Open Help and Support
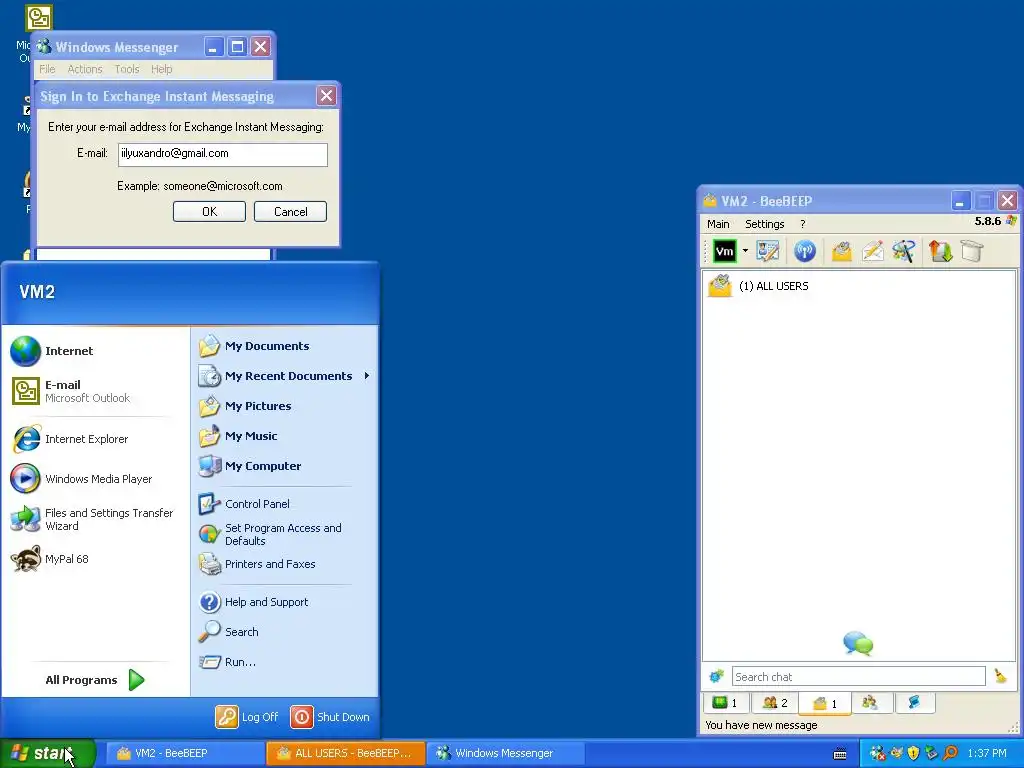 point(284,602)
